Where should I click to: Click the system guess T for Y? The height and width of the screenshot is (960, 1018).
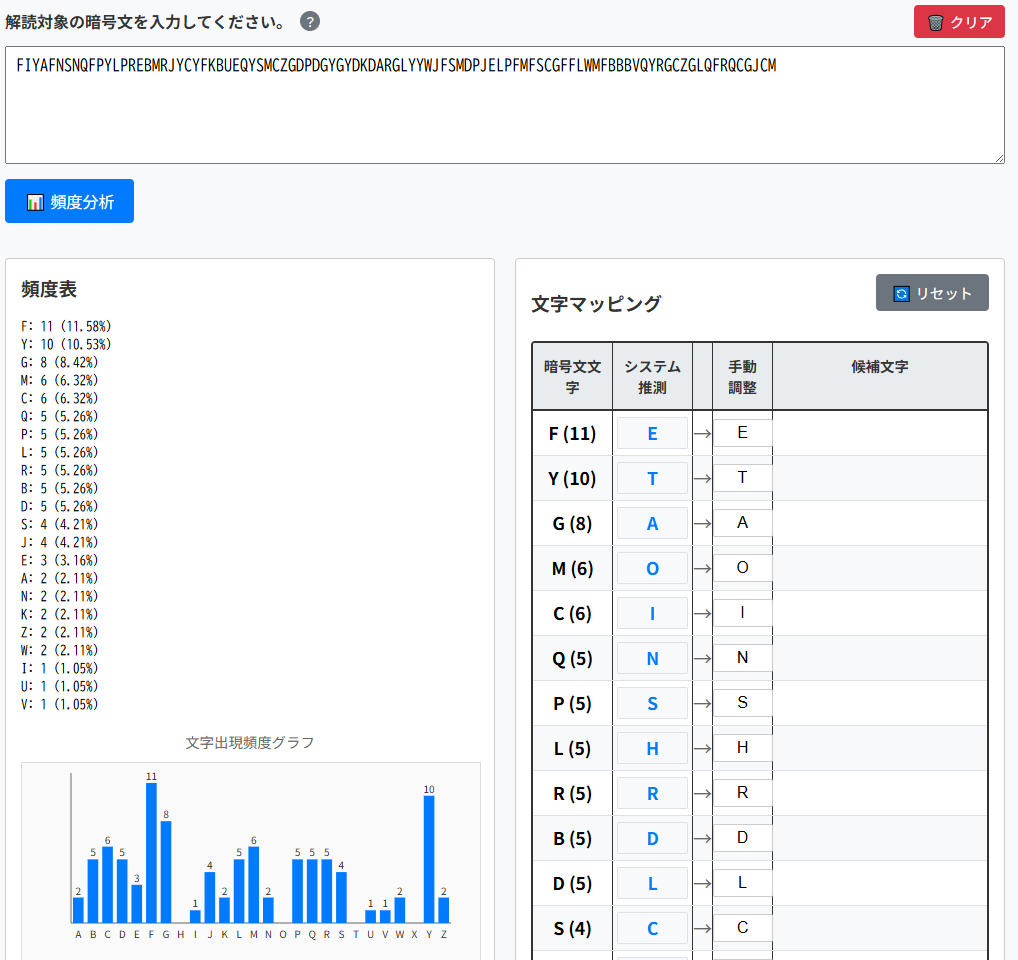pos(652,478)
